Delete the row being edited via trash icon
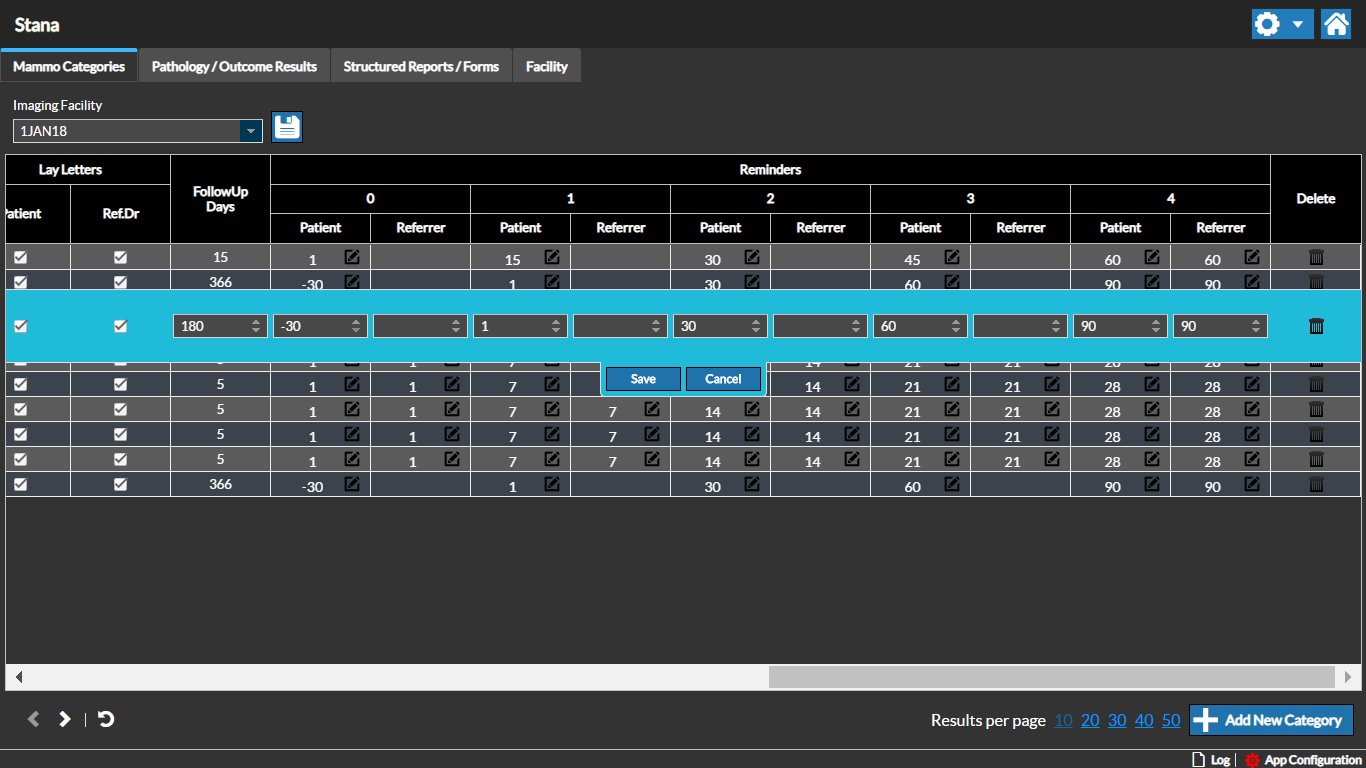 coord(1316,326)
